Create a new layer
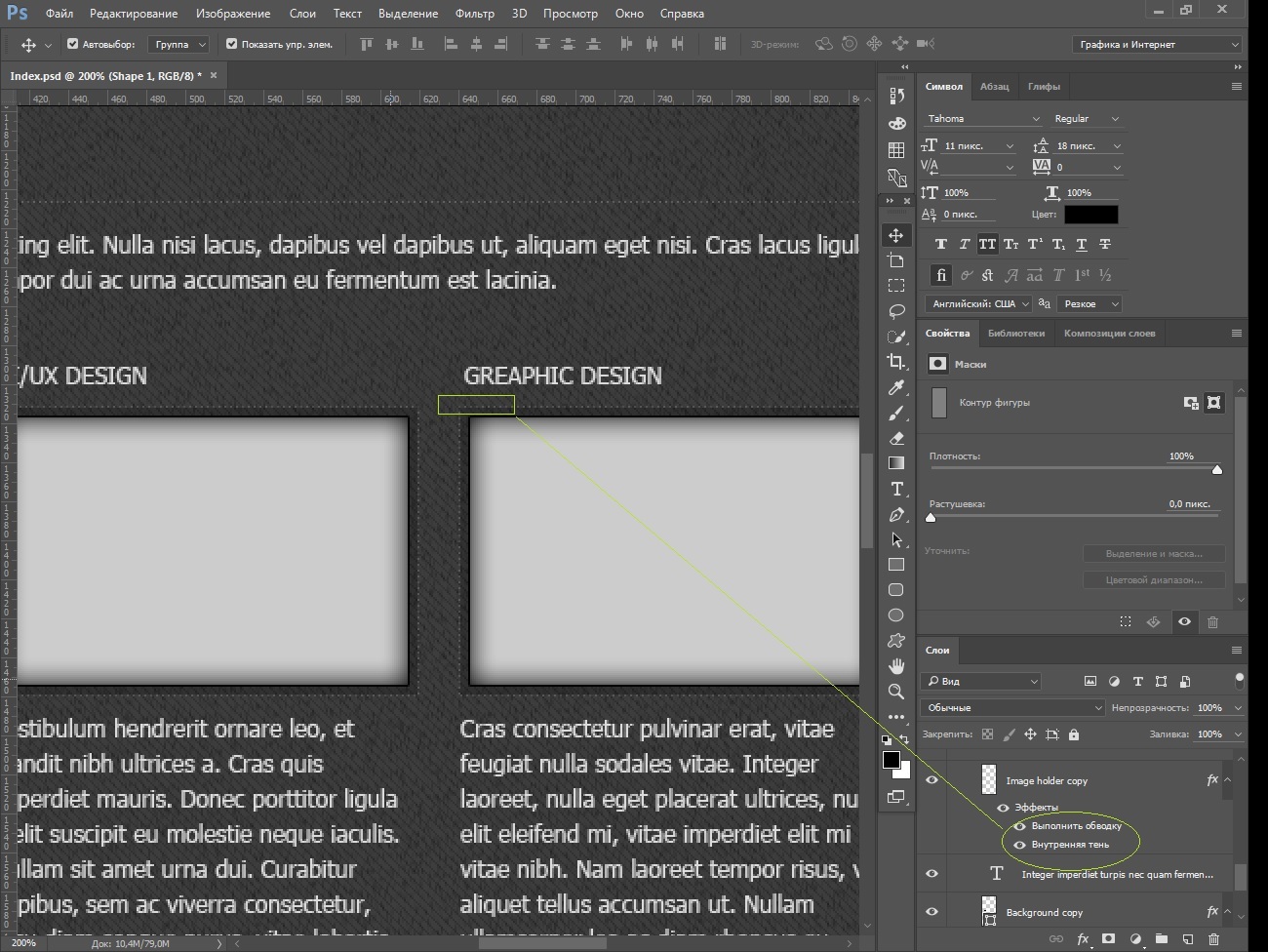 (1188, 939)
